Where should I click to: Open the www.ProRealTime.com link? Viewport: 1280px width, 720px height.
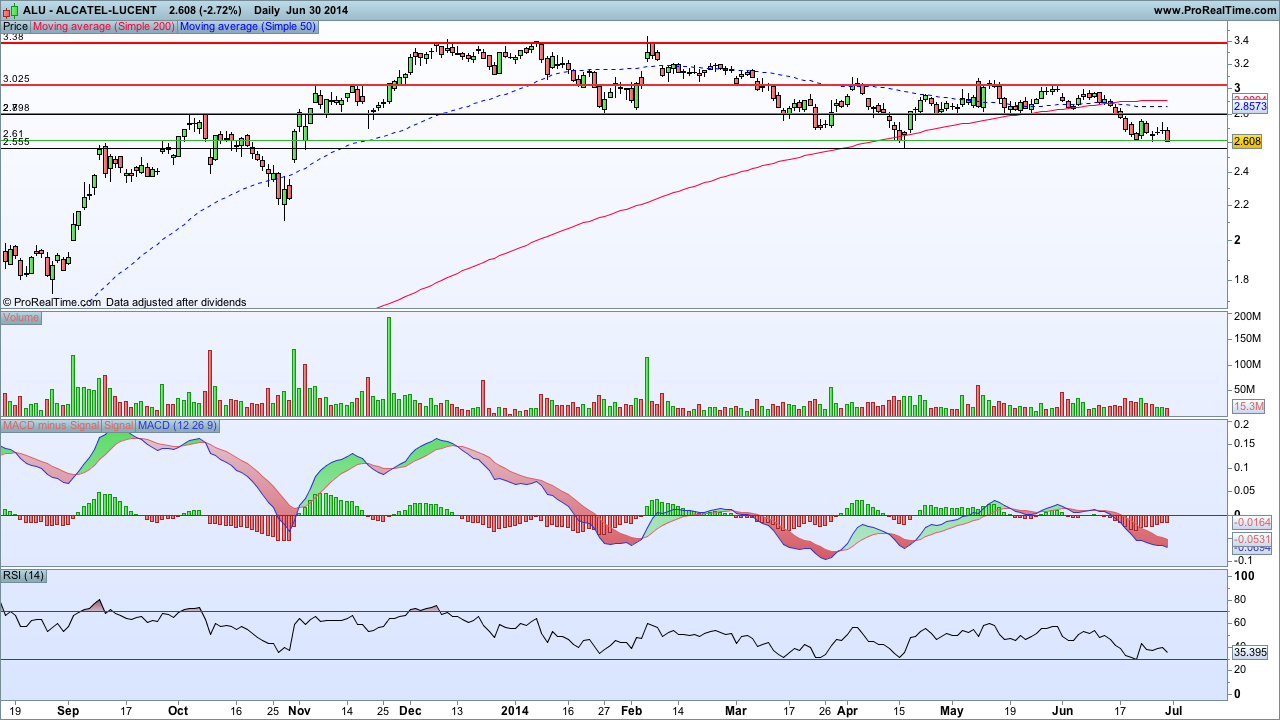click(1214, 10)
